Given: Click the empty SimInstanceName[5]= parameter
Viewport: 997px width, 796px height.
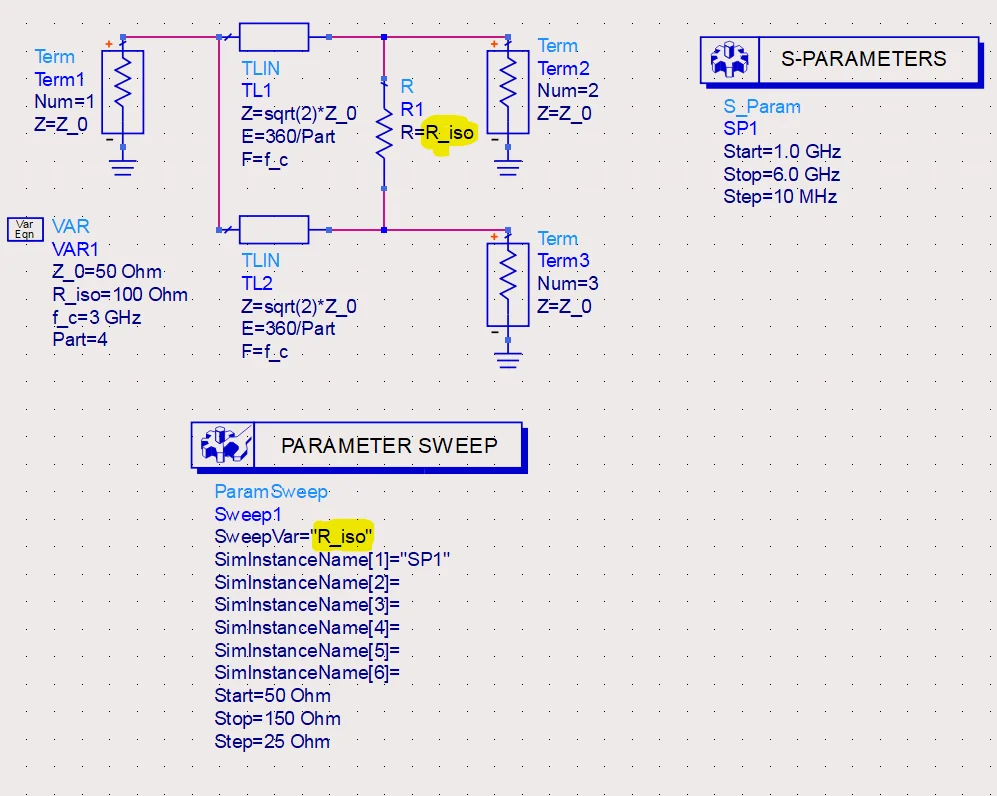Looking at the screenshot, I should click(307, 650).
